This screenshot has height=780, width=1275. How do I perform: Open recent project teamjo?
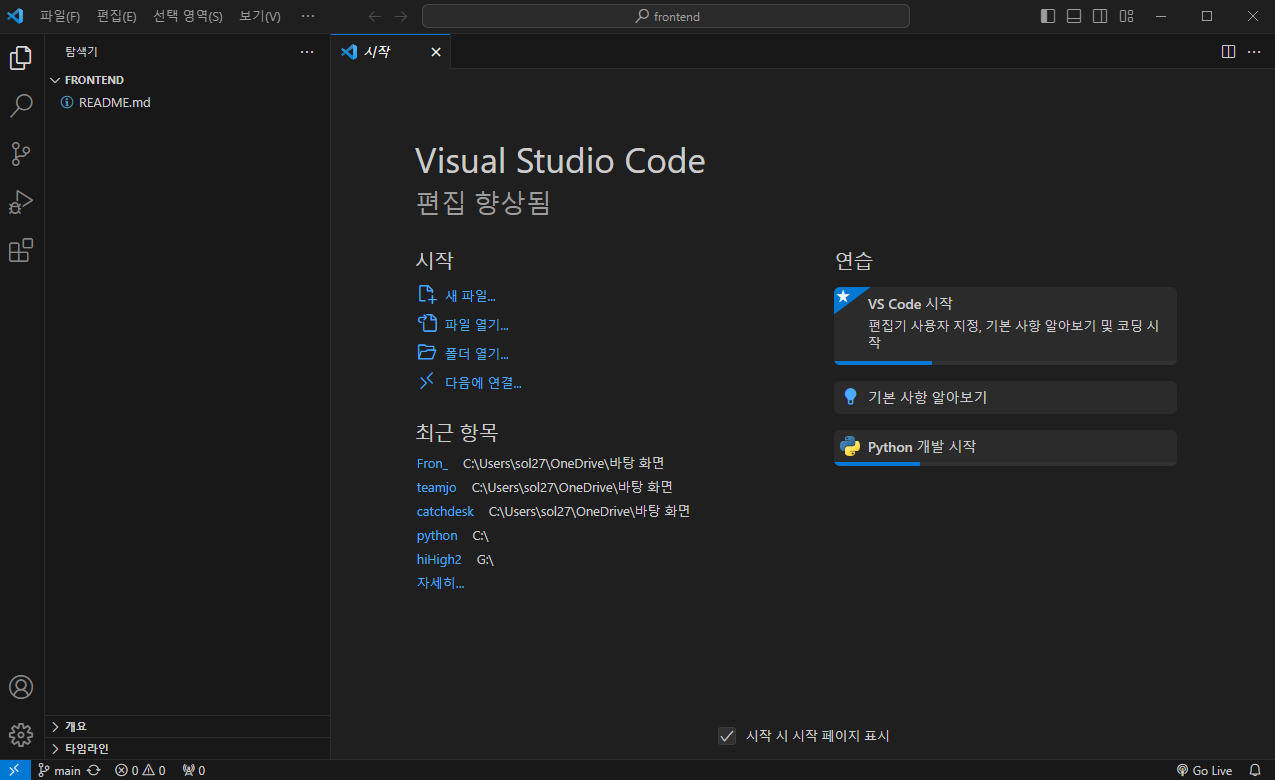point(436,487)
